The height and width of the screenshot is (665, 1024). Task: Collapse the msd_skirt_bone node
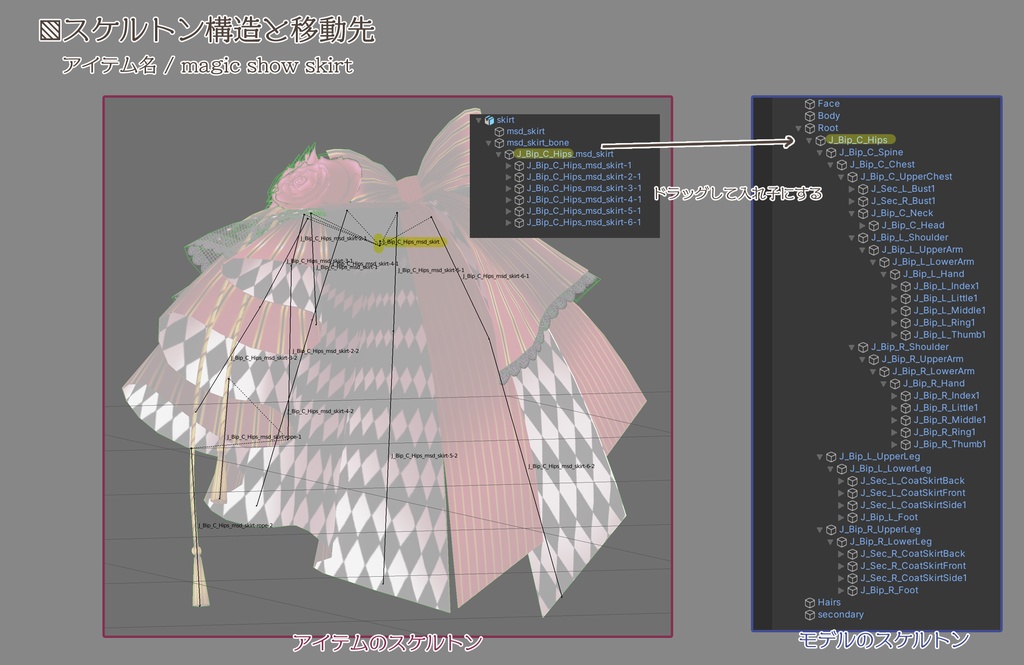tap(488, 142)
